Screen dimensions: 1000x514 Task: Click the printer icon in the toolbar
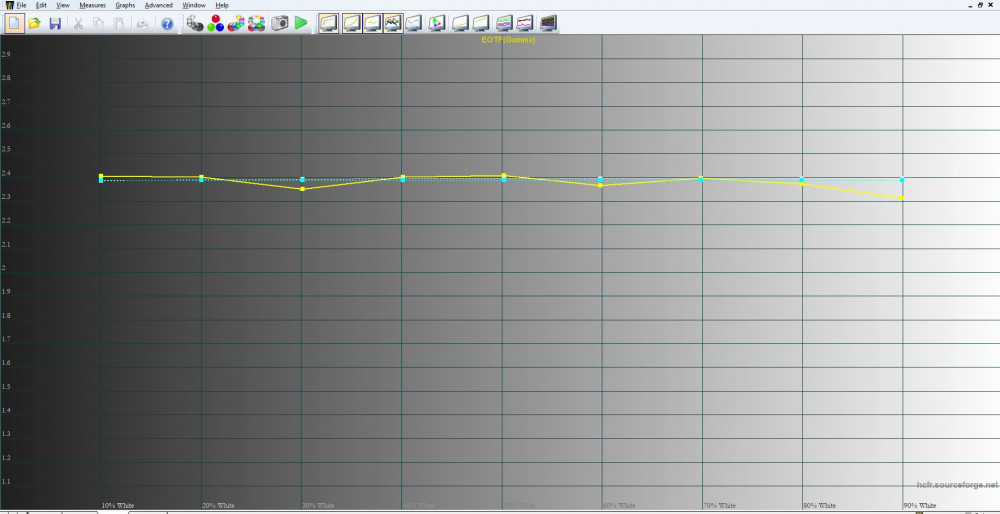click(x=144, y=22)
